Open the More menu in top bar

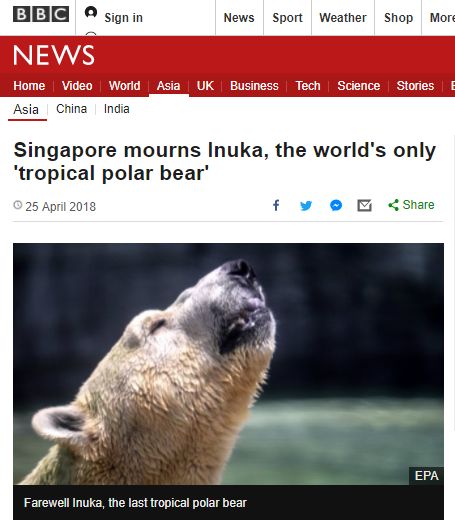(x=442, y=18)
